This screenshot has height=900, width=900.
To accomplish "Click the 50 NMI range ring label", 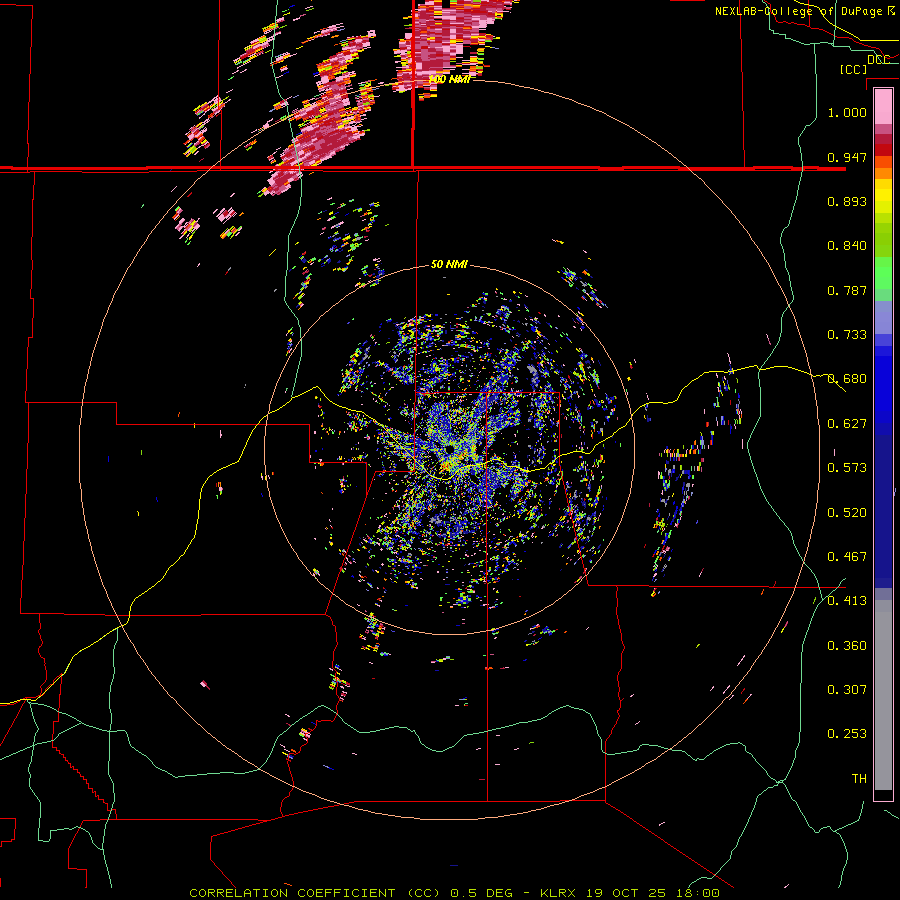I will click(x=449, y=265).
